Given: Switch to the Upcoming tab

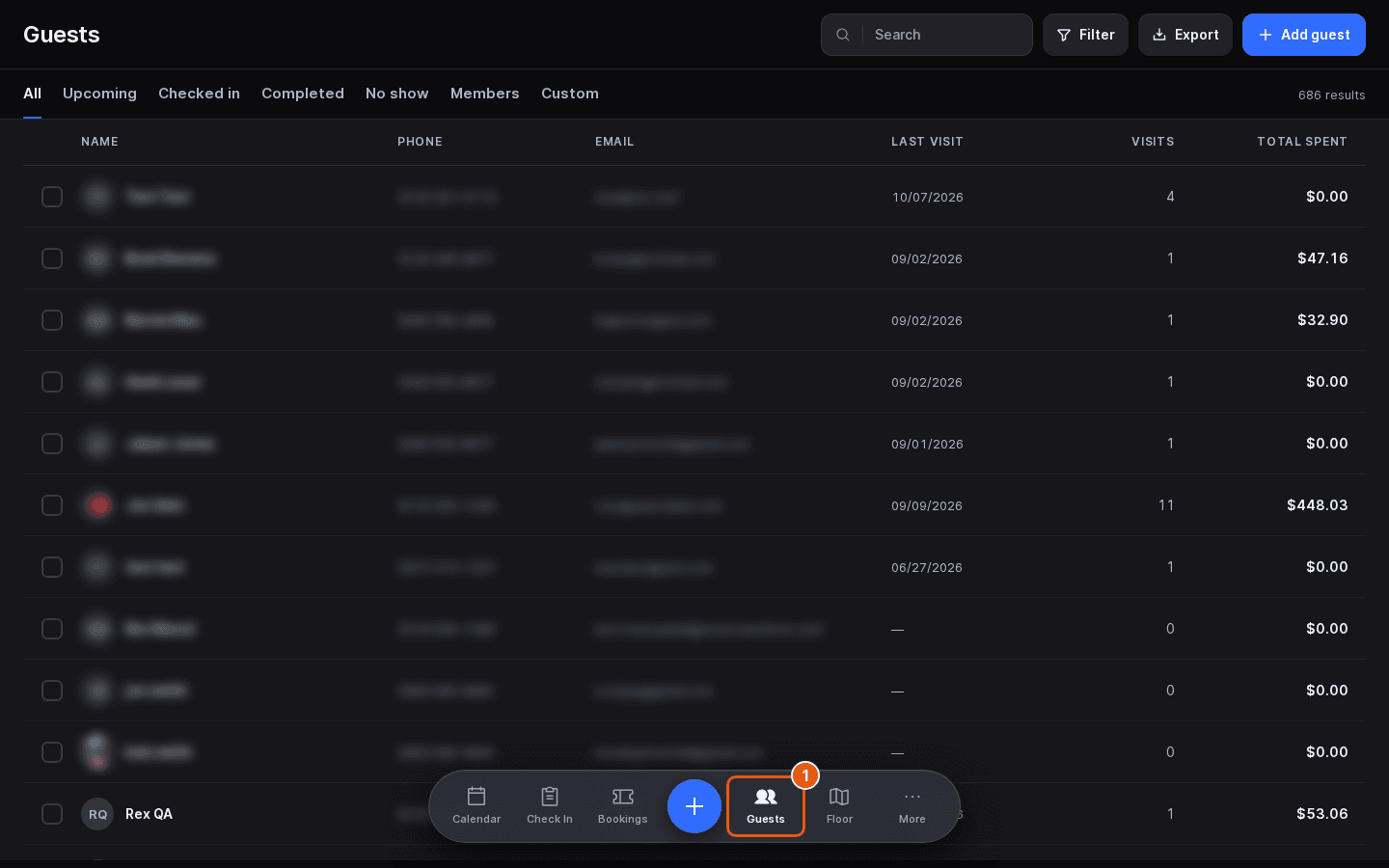Looking at the screenshot, I should point(99,94).
